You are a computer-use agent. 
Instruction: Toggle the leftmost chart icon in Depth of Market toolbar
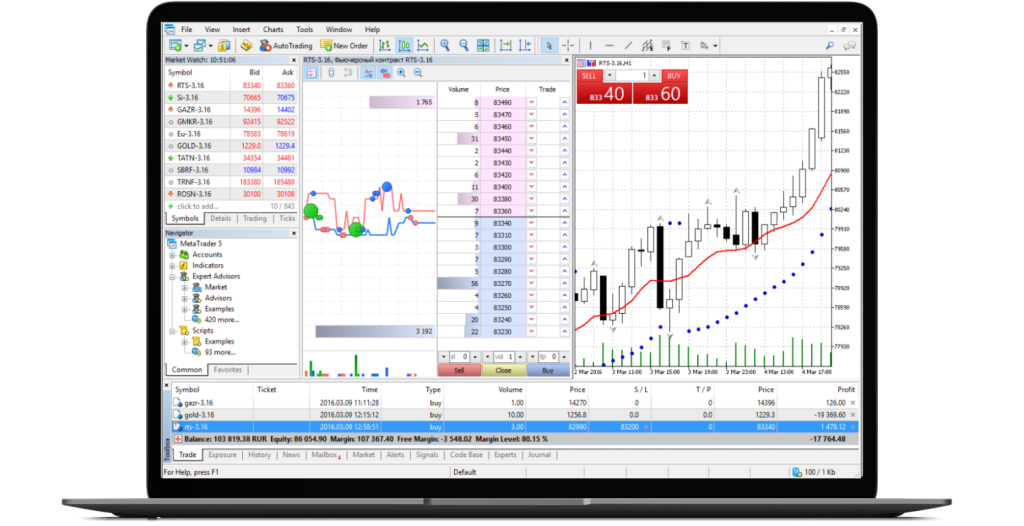(312, 73)
